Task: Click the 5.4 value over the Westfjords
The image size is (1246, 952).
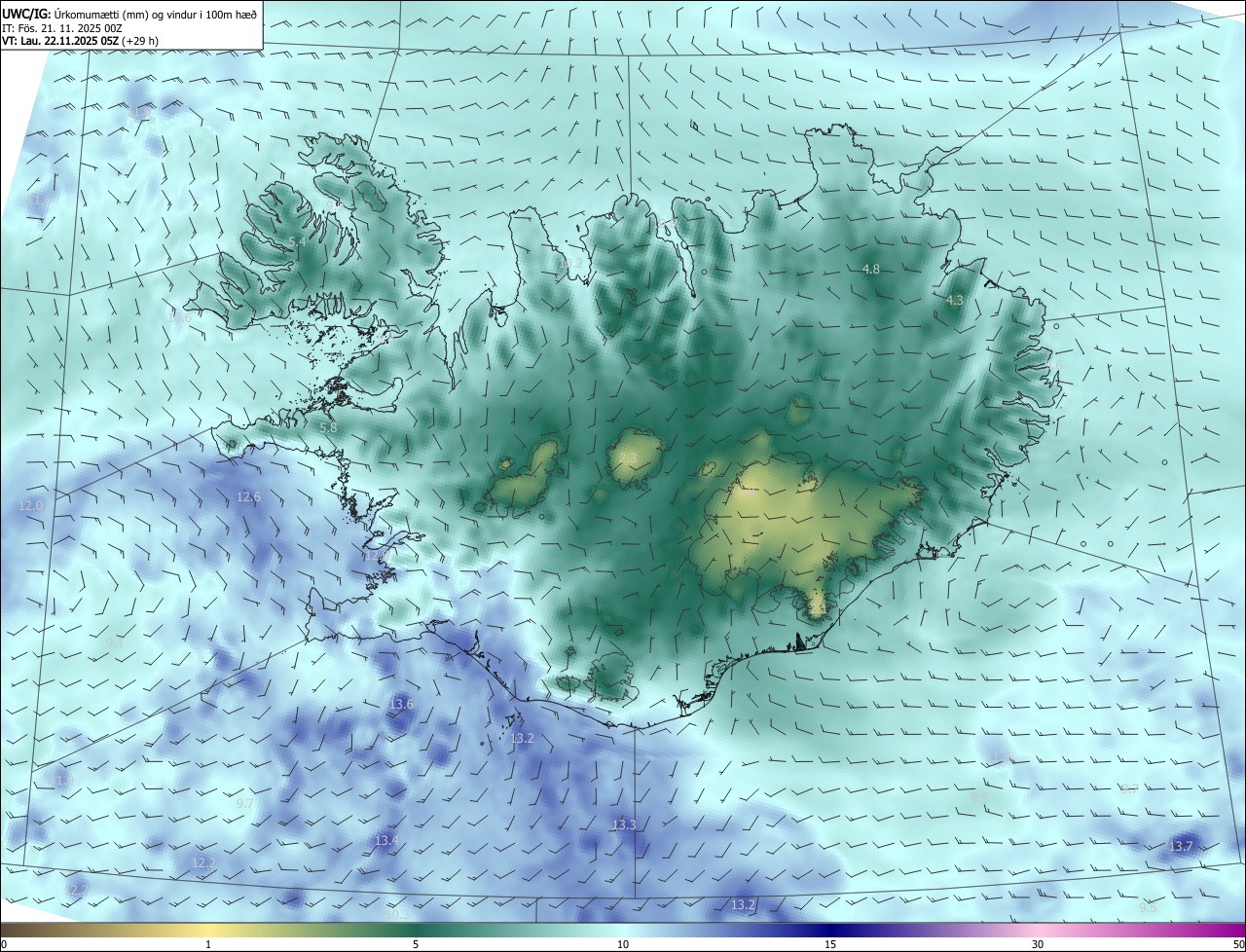Action: coord(297,240)
